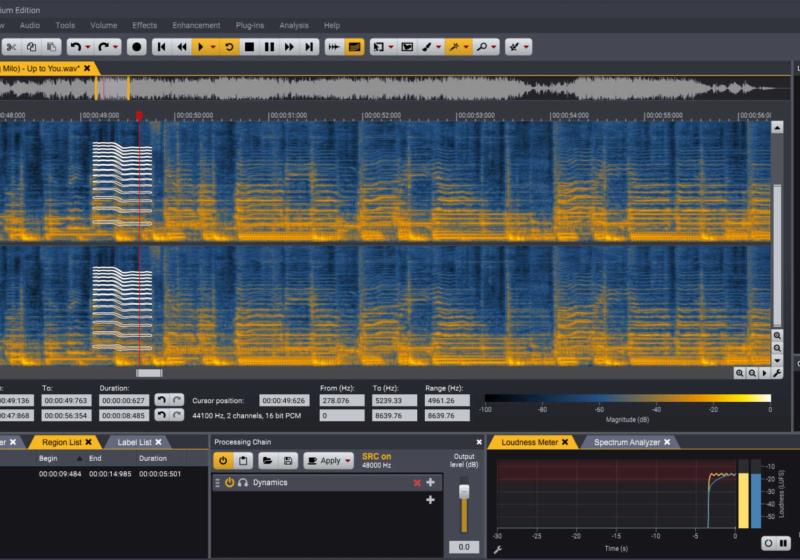Toggle loop playback mode
The image size is (800, 560).
[x=228, y=46]
